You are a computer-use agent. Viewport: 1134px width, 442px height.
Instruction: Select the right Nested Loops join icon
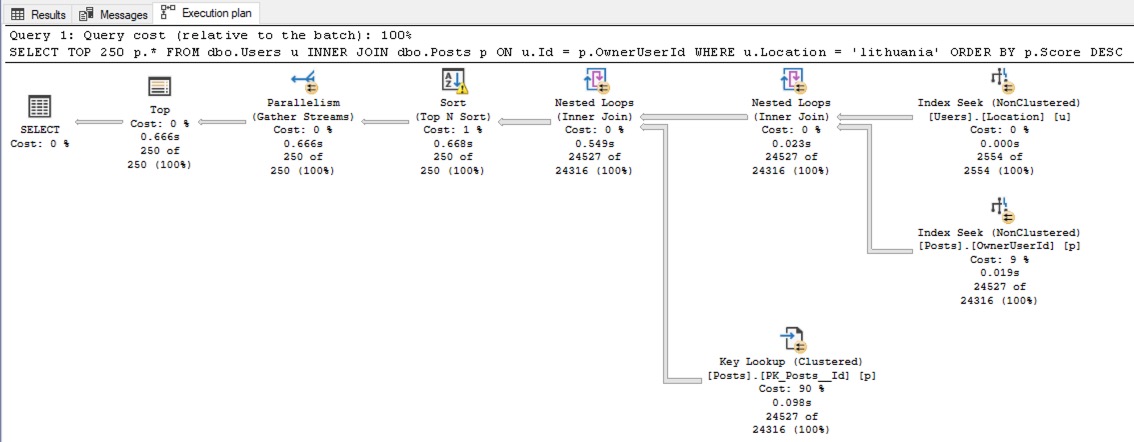[791, 82]
